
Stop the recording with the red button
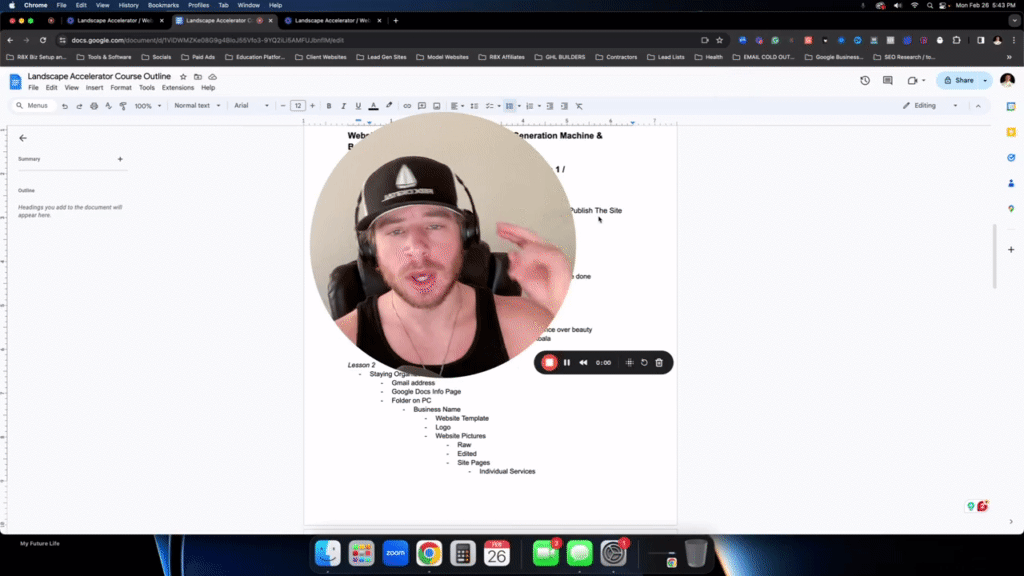(548, 362)
